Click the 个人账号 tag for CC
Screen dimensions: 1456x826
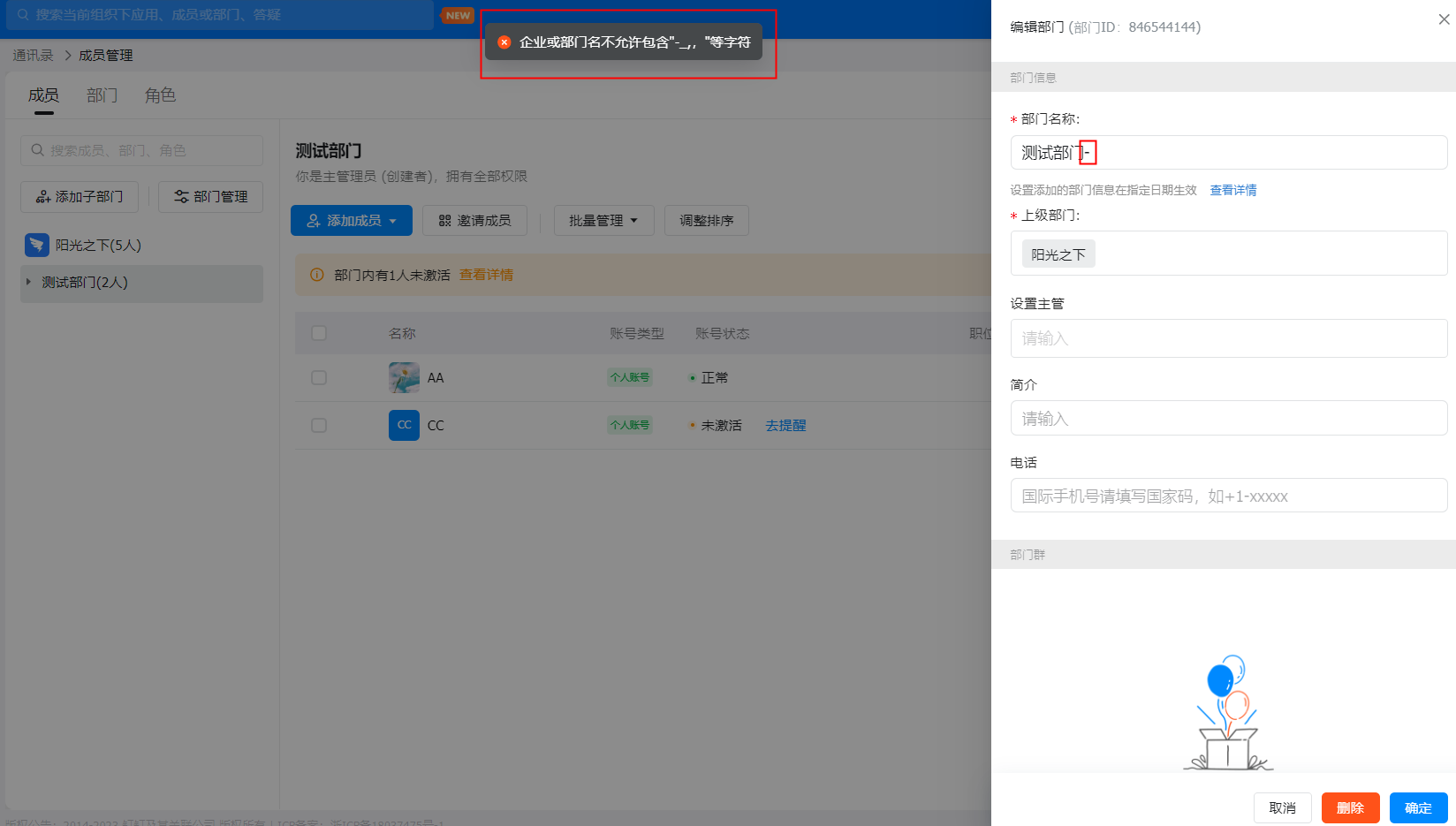(x=630, y=425)
